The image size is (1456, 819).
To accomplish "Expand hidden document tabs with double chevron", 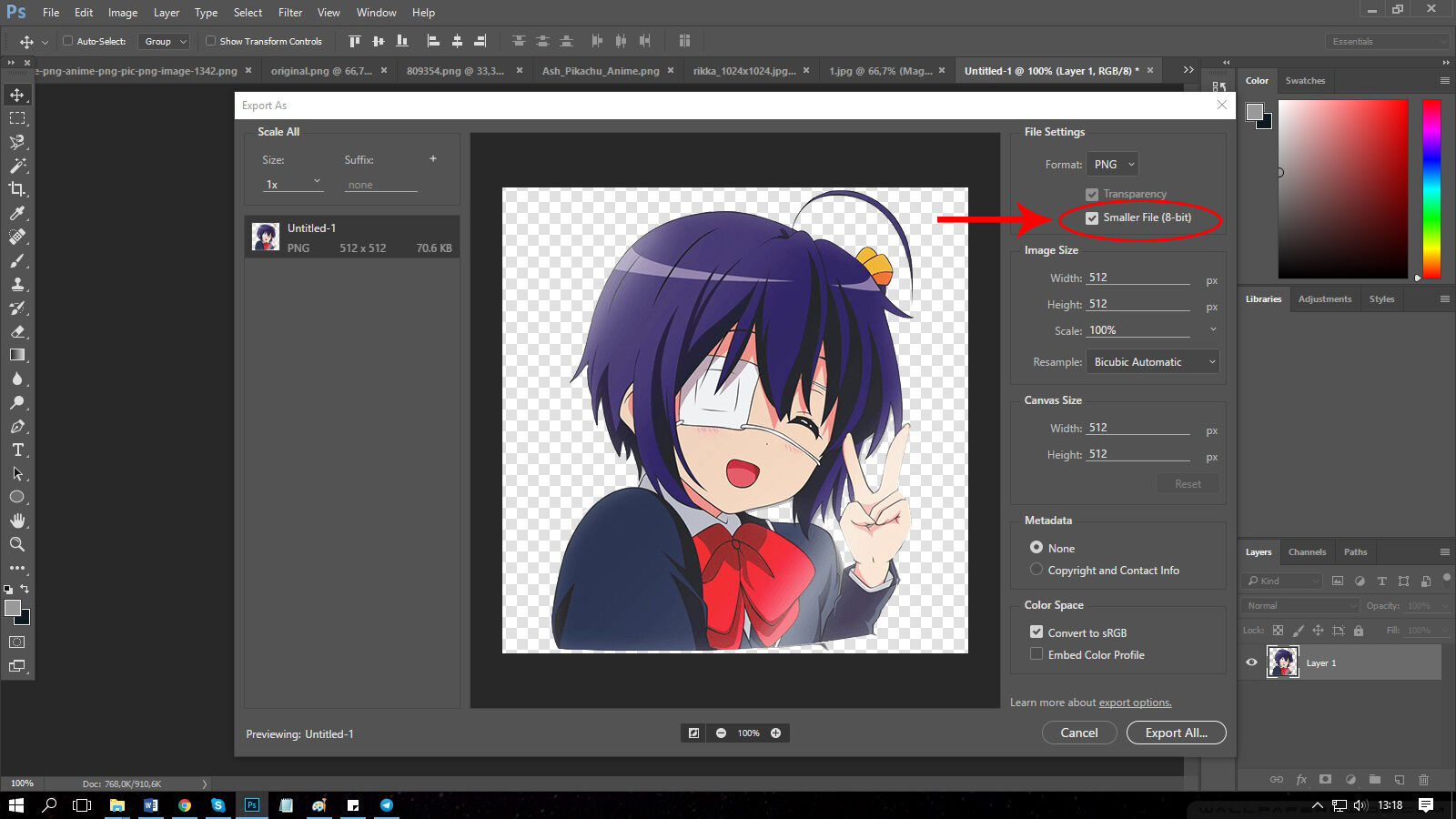I will [1188, 70].
